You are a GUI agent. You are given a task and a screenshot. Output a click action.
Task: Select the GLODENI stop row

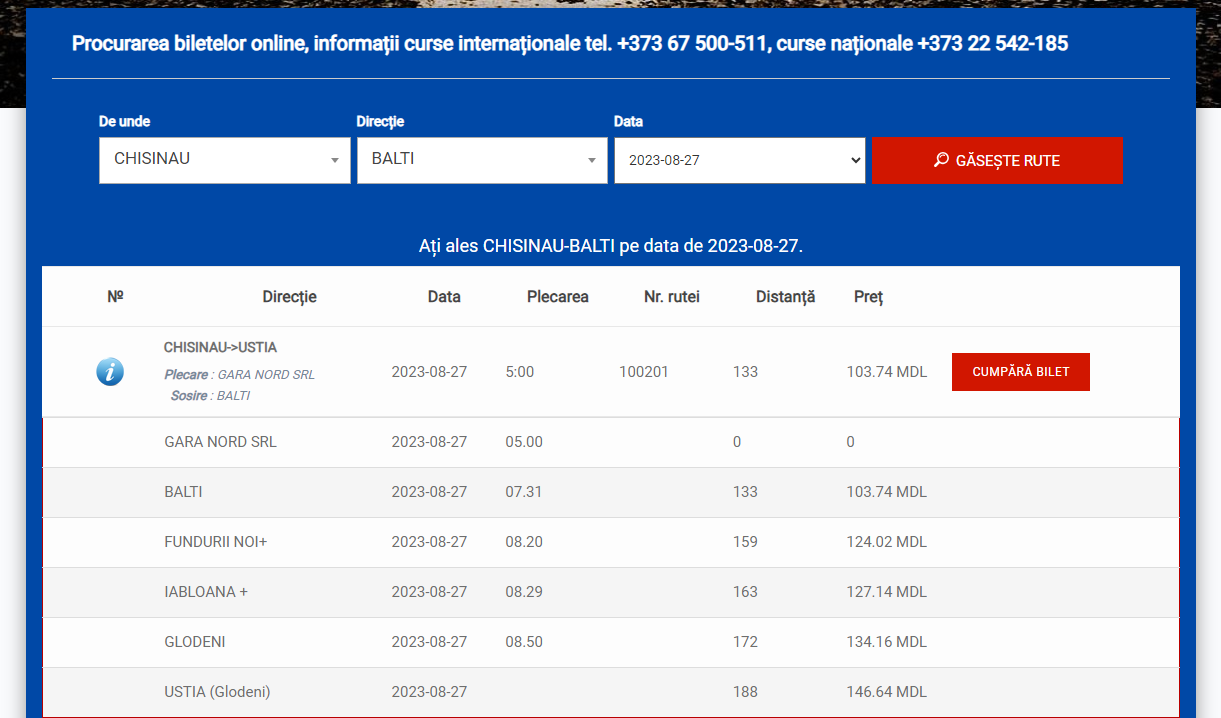tap(611, 642)
